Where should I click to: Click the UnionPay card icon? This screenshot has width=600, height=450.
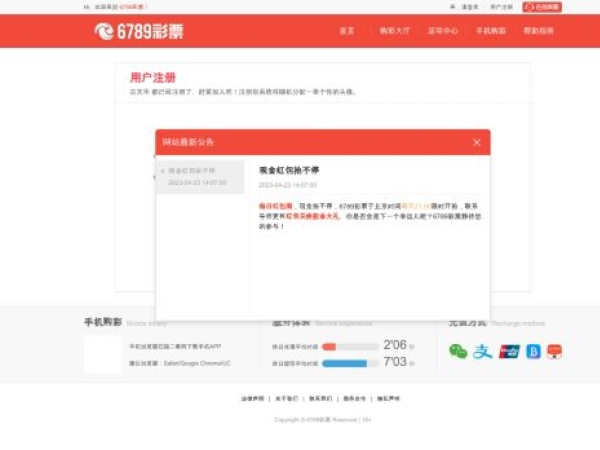pyautogui.click(x=509, y=351)
